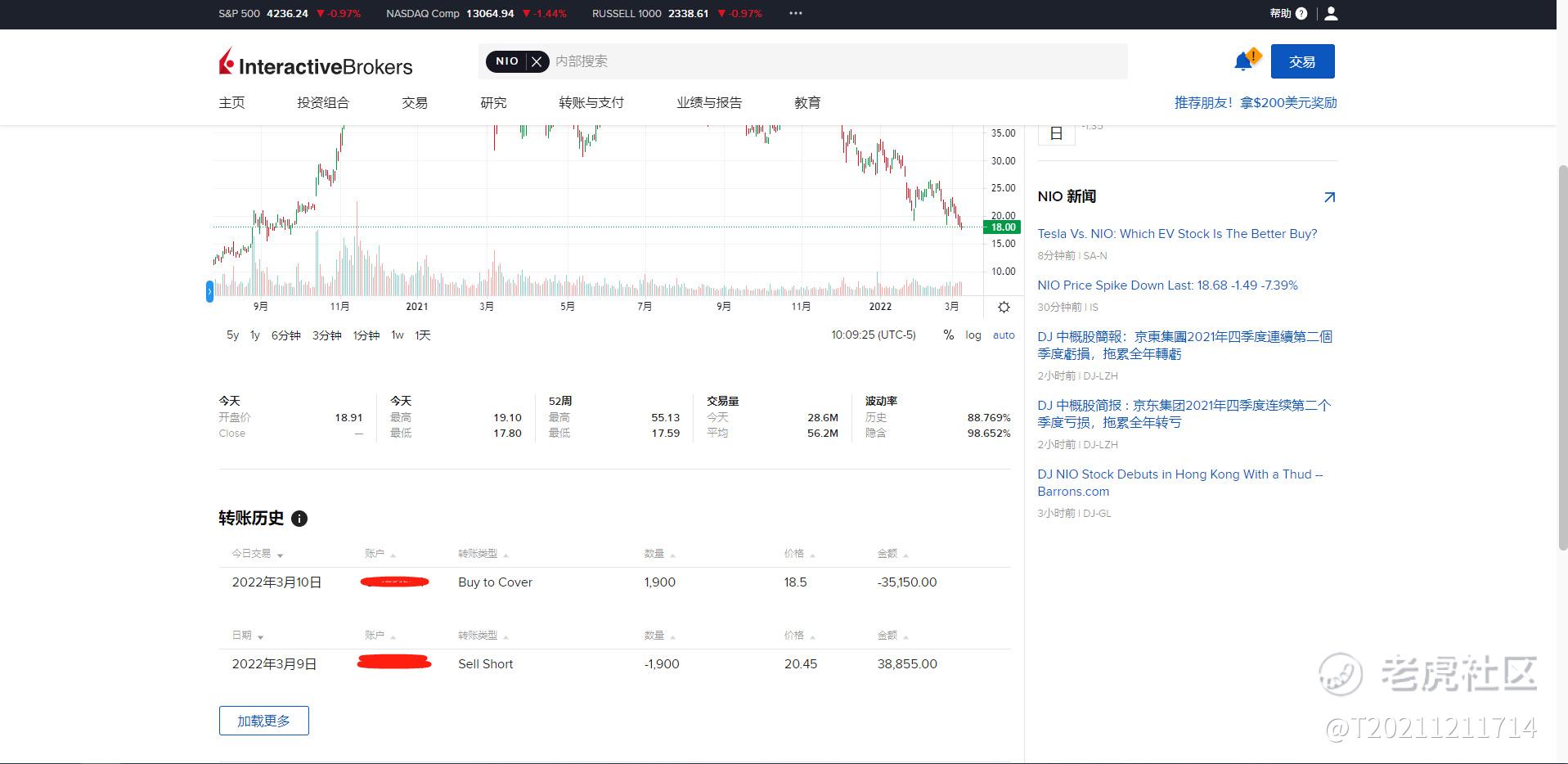This screenshot has width=1568, height=764.
Task: Open the 转账与支付 menu
Action: 591,103
